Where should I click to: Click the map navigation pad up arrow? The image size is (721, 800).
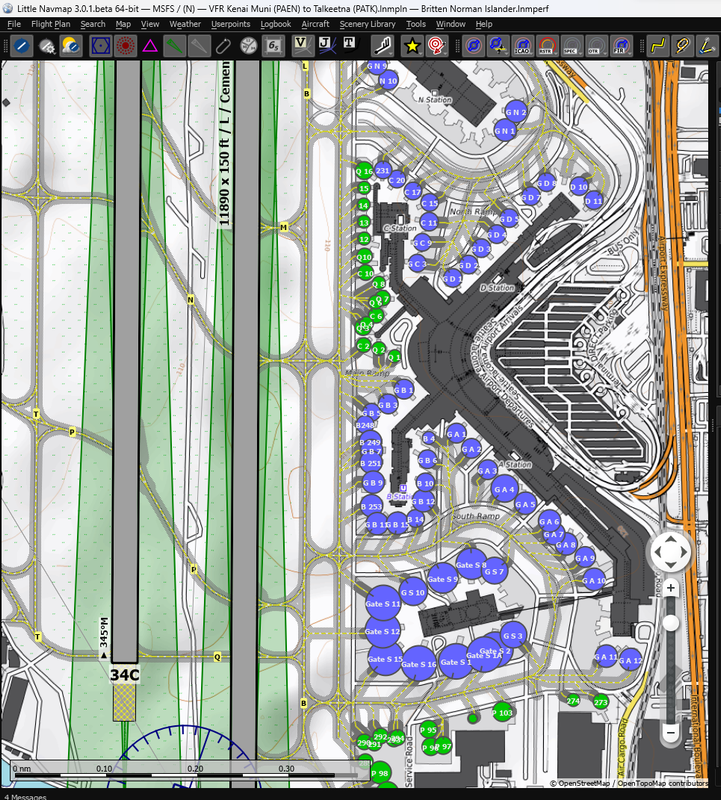tap(670, 539)
